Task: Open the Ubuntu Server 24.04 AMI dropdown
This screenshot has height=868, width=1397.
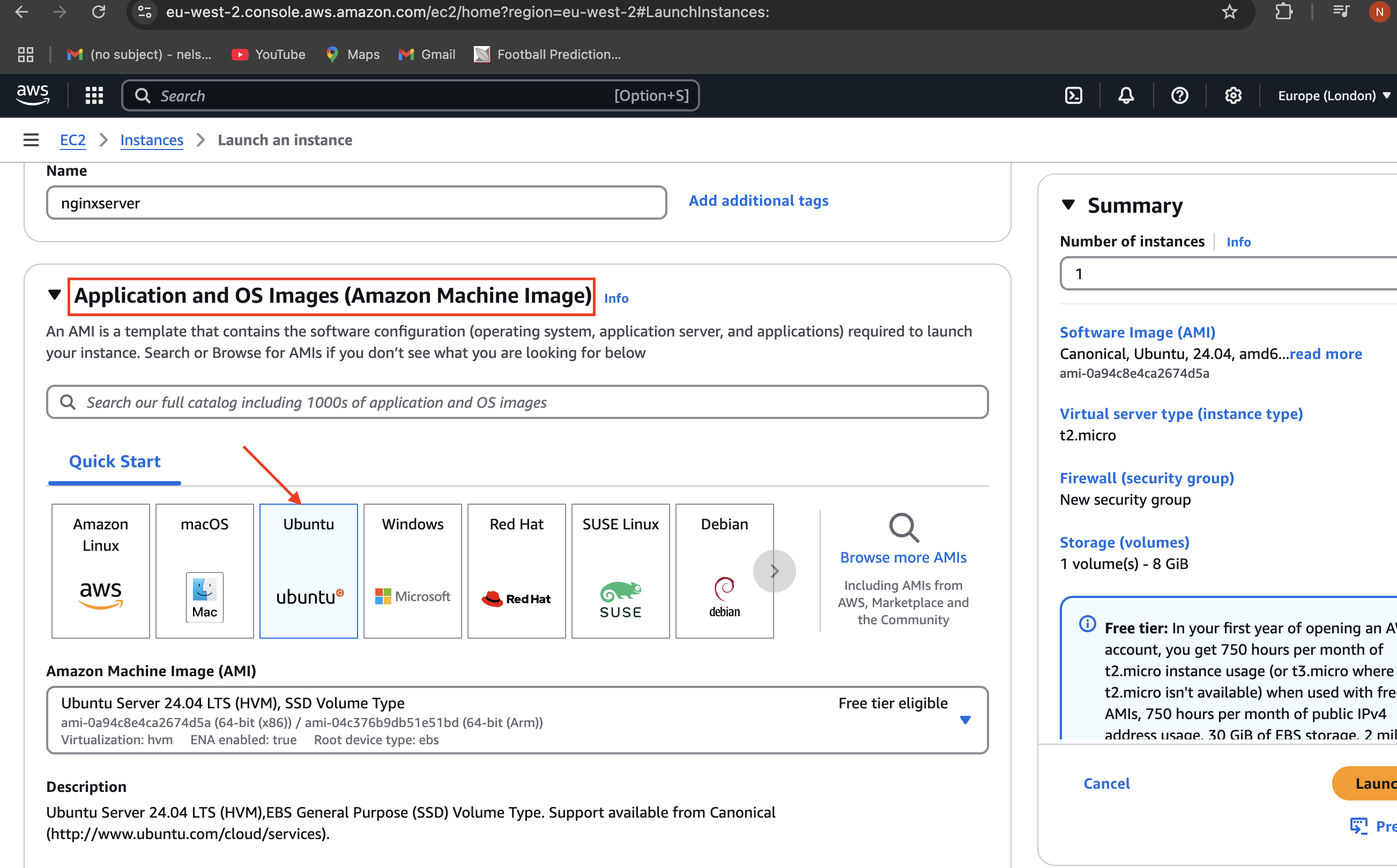Action: click(x=517, y=720)
